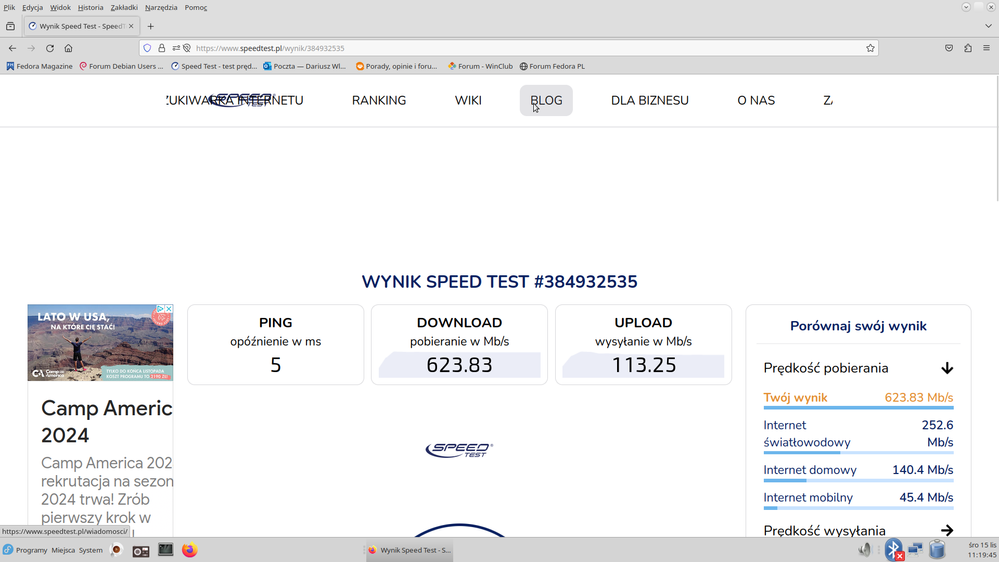Open a new browser tab

point(150,26)
